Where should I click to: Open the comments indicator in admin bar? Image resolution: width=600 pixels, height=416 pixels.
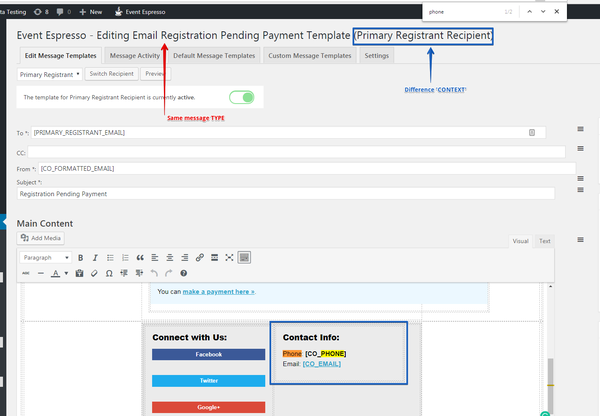[64, 12]
